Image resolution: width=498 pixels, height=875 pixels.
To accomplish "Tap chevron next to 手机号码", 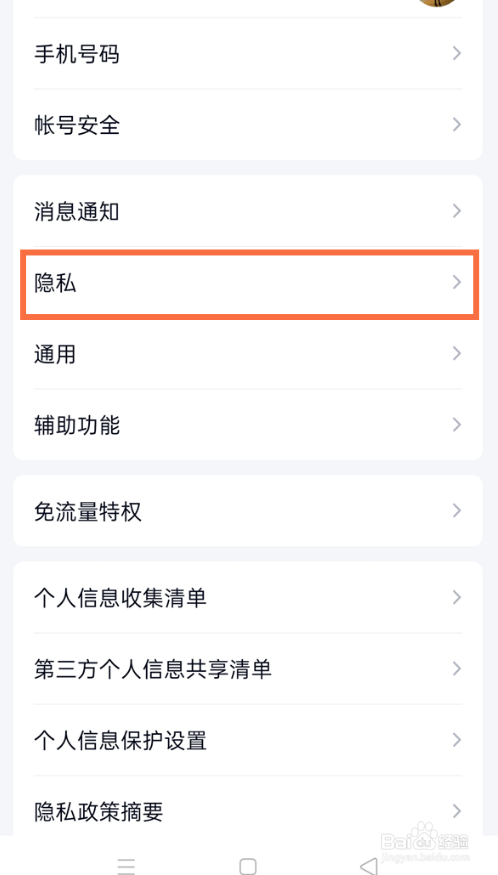I will tap(457, 54).
